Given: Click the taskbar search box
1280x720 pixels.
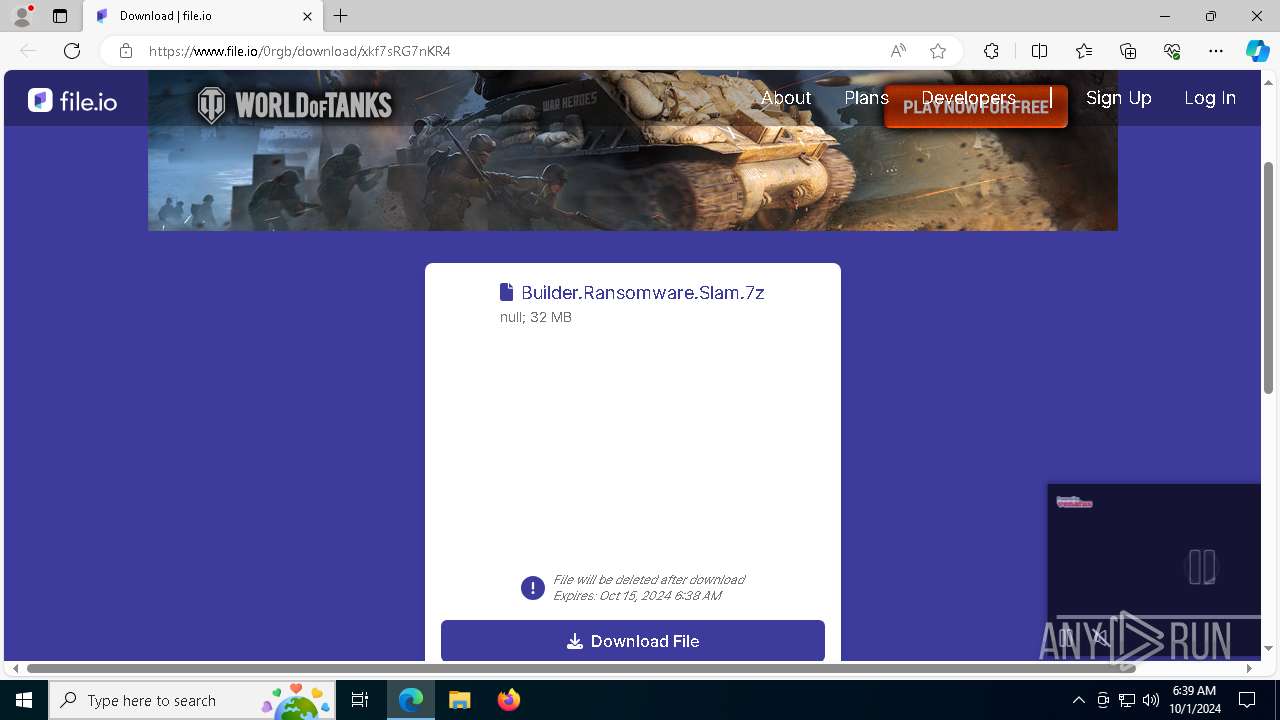Looking at the screenshot, I should pos(192,700).
